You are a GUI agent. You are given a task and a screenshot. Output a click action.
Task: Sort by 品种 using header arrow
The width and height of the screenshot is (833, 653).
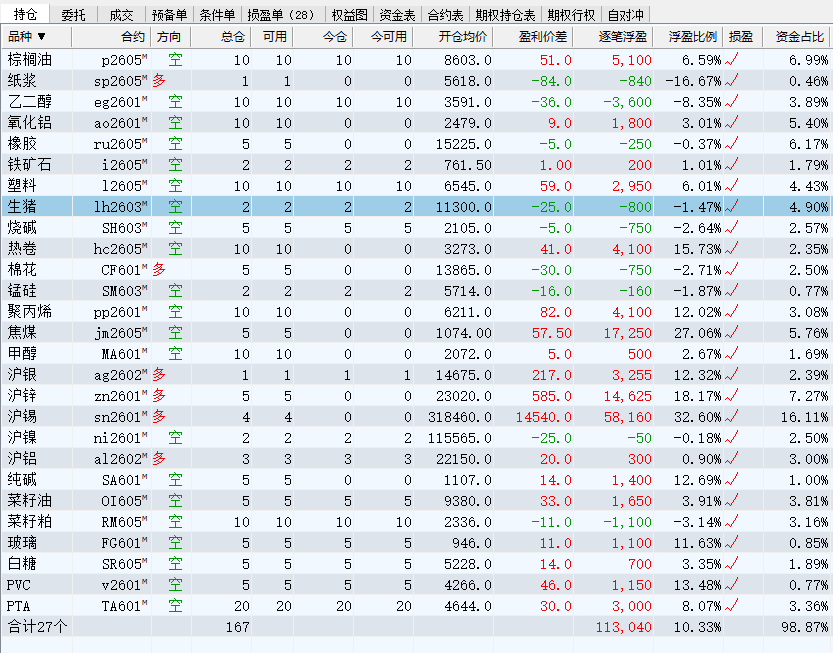tap(42, 37)
